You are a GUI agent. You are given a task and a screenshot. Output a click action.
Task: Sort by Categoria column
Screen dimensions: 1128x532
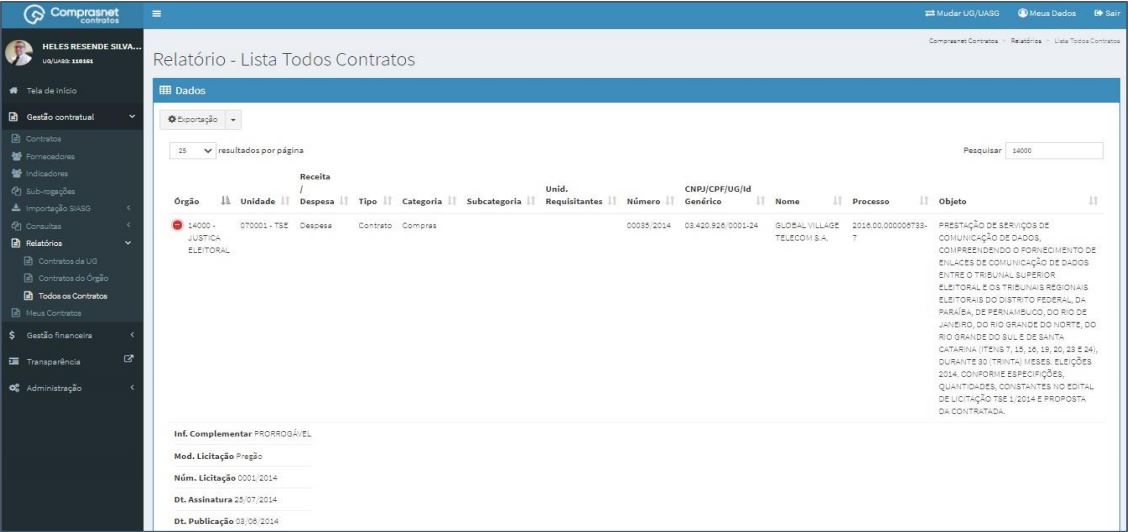click(429, 201)
